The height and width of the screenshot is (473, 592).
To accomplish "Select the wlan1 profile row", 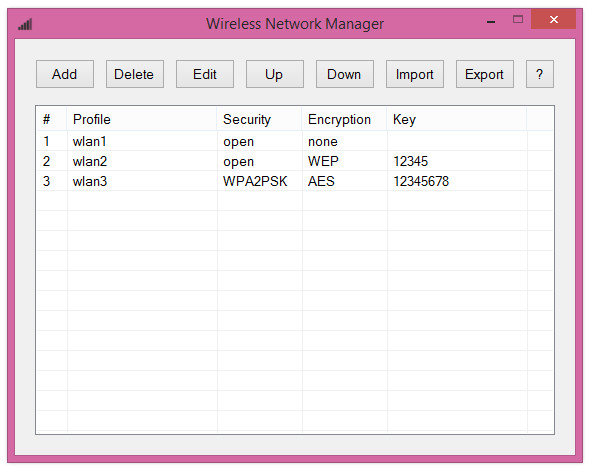I will tap(294, 141).
